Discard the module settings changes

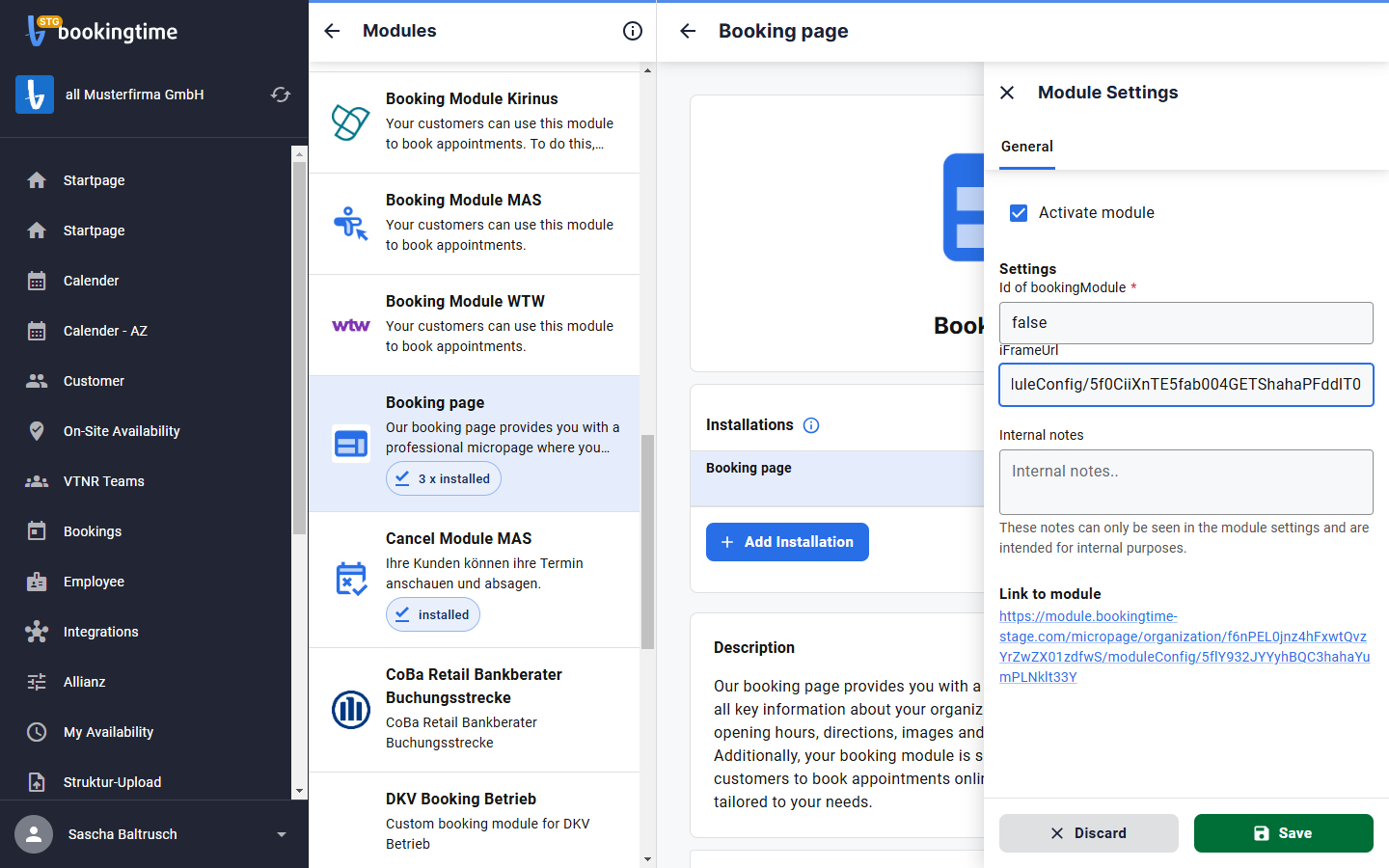coord(1089,833)
